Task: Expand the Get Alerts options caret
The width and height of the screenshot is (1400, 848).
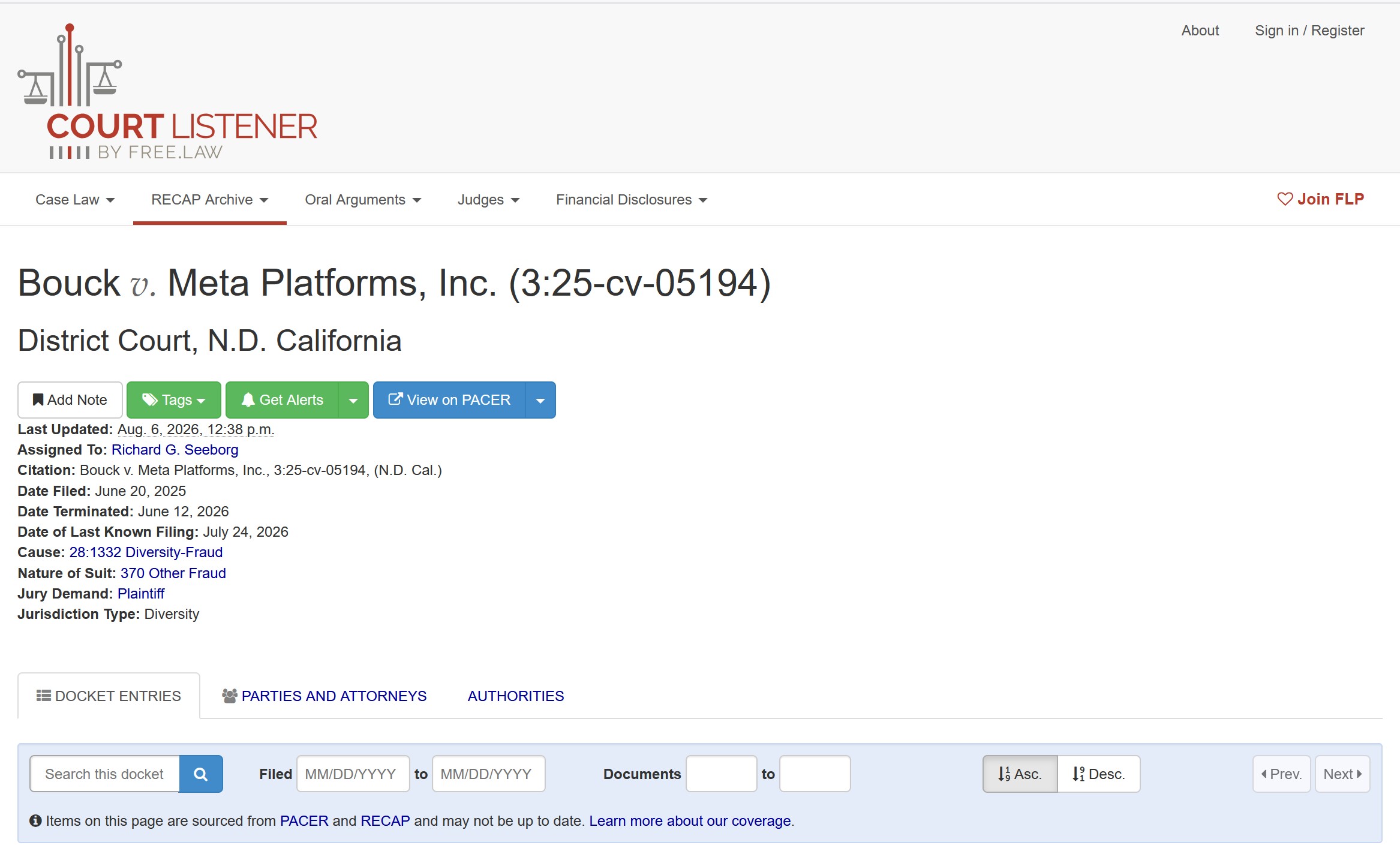Action: [x=353, y=400]
